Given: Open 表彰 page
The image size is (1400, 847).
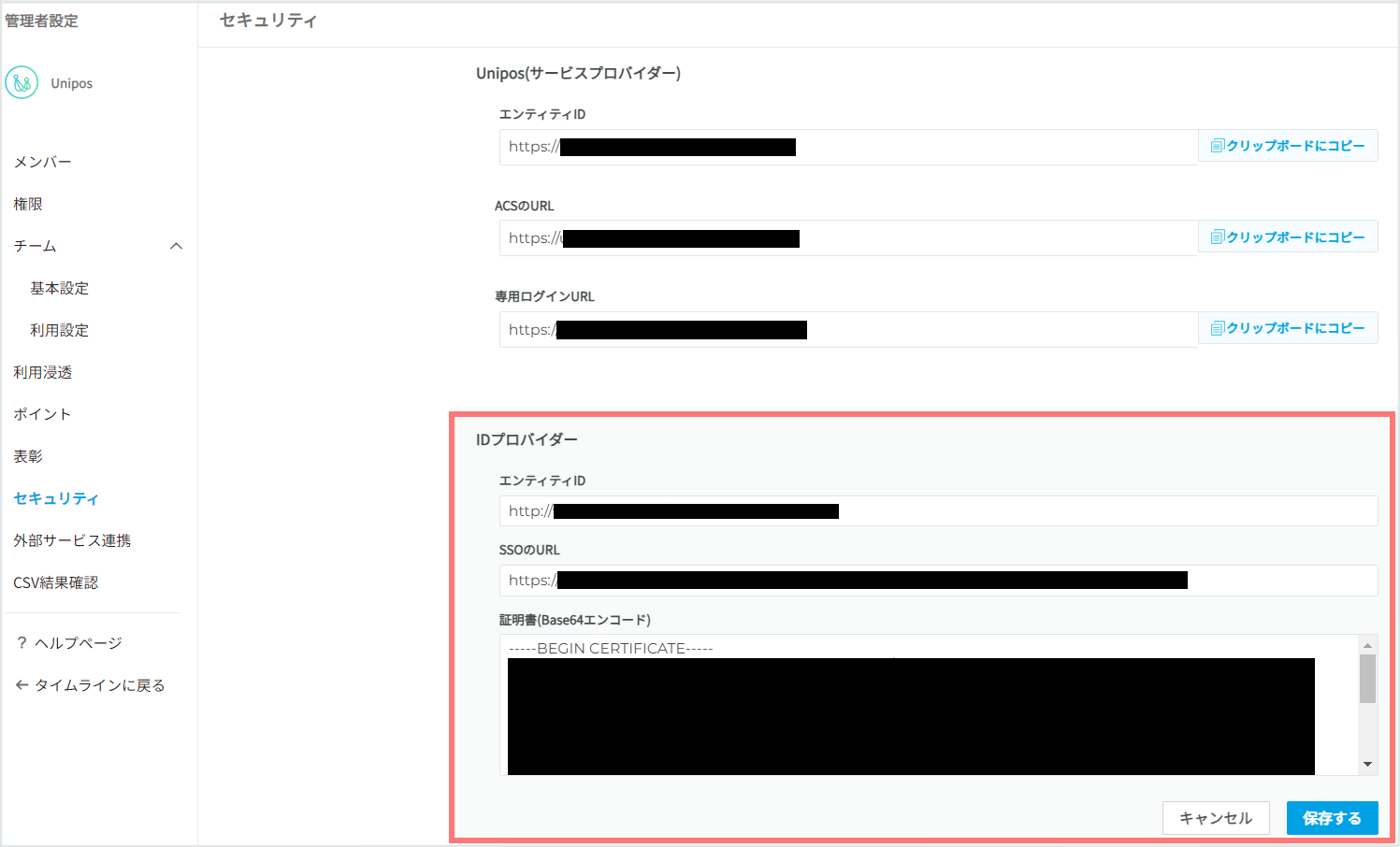Looking at the screenshot, I should pyautogui.click(x=28, y=456).
